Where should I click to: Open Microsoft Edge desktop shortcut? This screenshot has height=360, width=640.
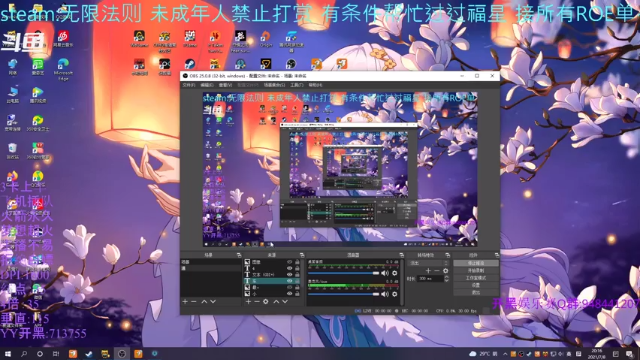[x=63, y=69]
